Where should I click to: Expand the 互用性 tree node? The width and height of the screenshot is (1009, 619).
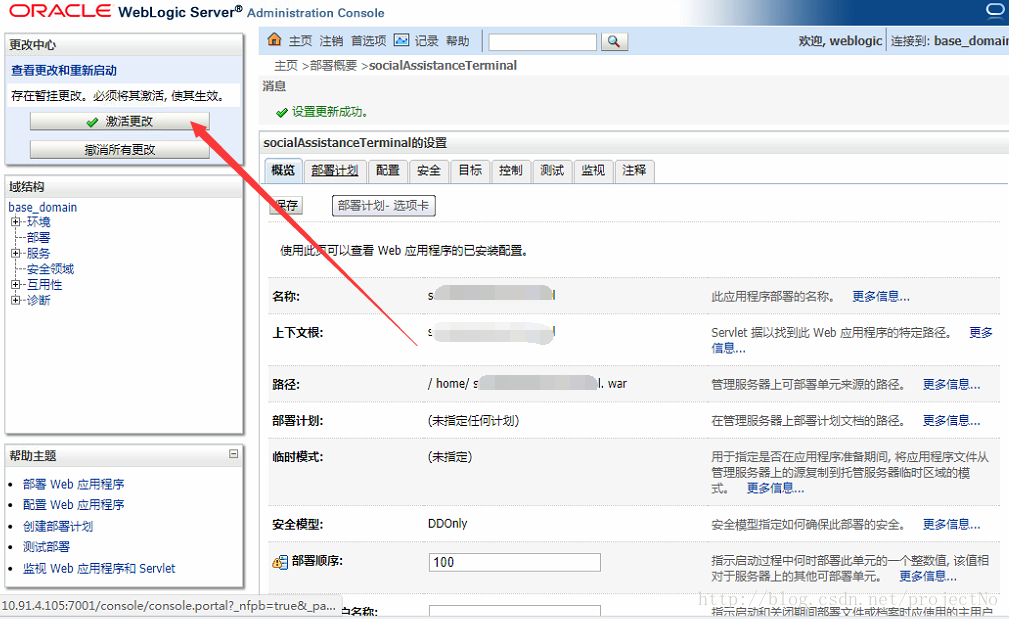[x=15, y=284]
